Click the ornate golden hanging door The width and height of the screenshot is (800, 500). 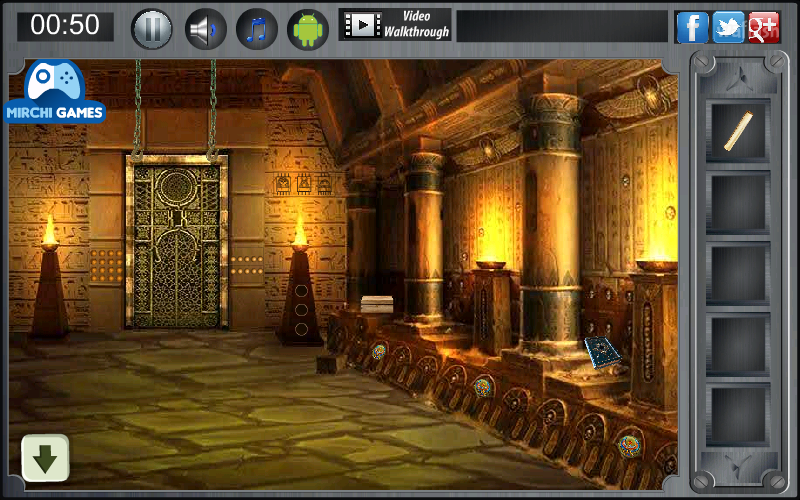pyautogui.click(x=177, y=241)
